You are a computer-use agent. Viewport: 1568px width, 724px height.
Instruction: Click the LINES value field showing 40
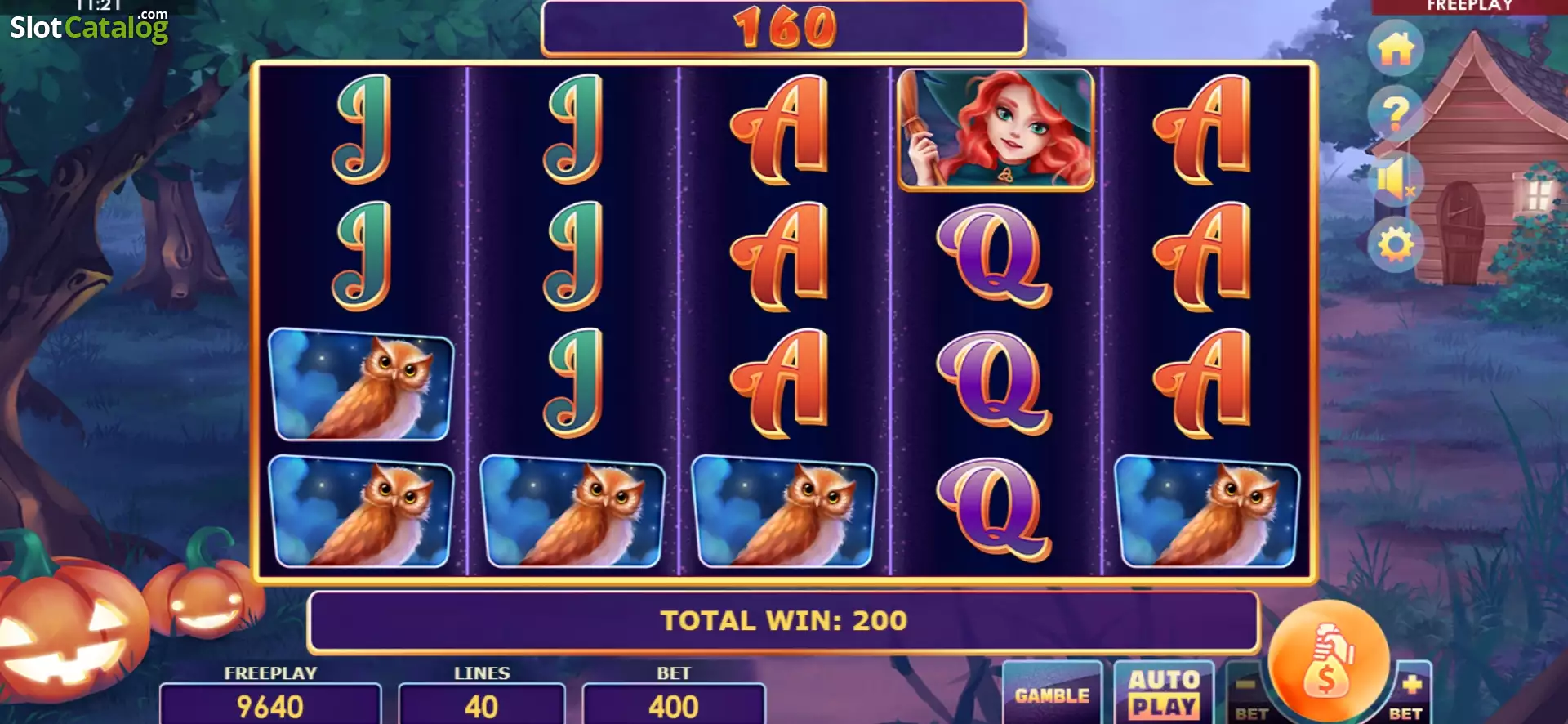click(482, 705)
